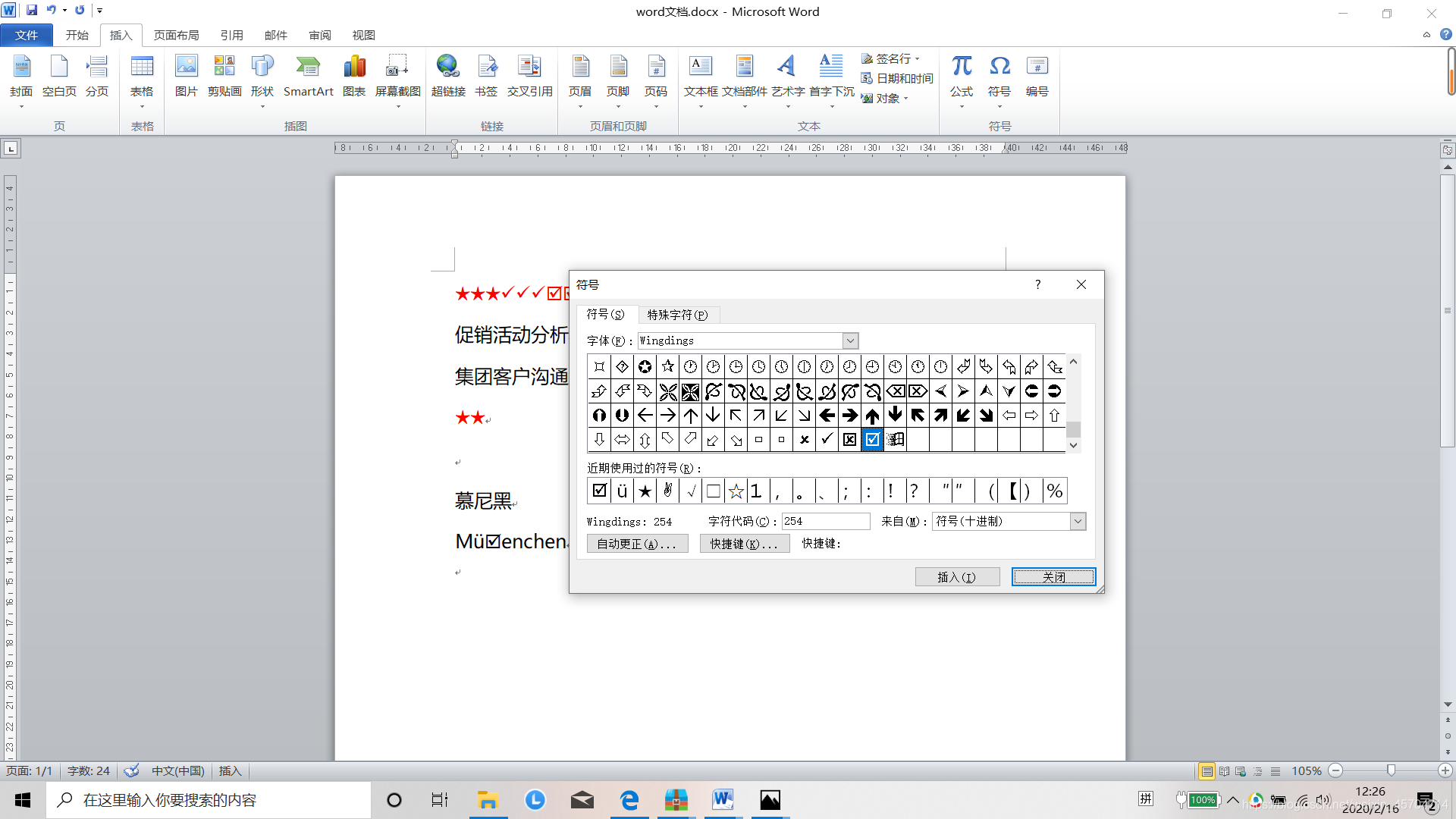
Task: Click the 屏幕截图 screenshot icon
Action: click(x=397, y=75)
